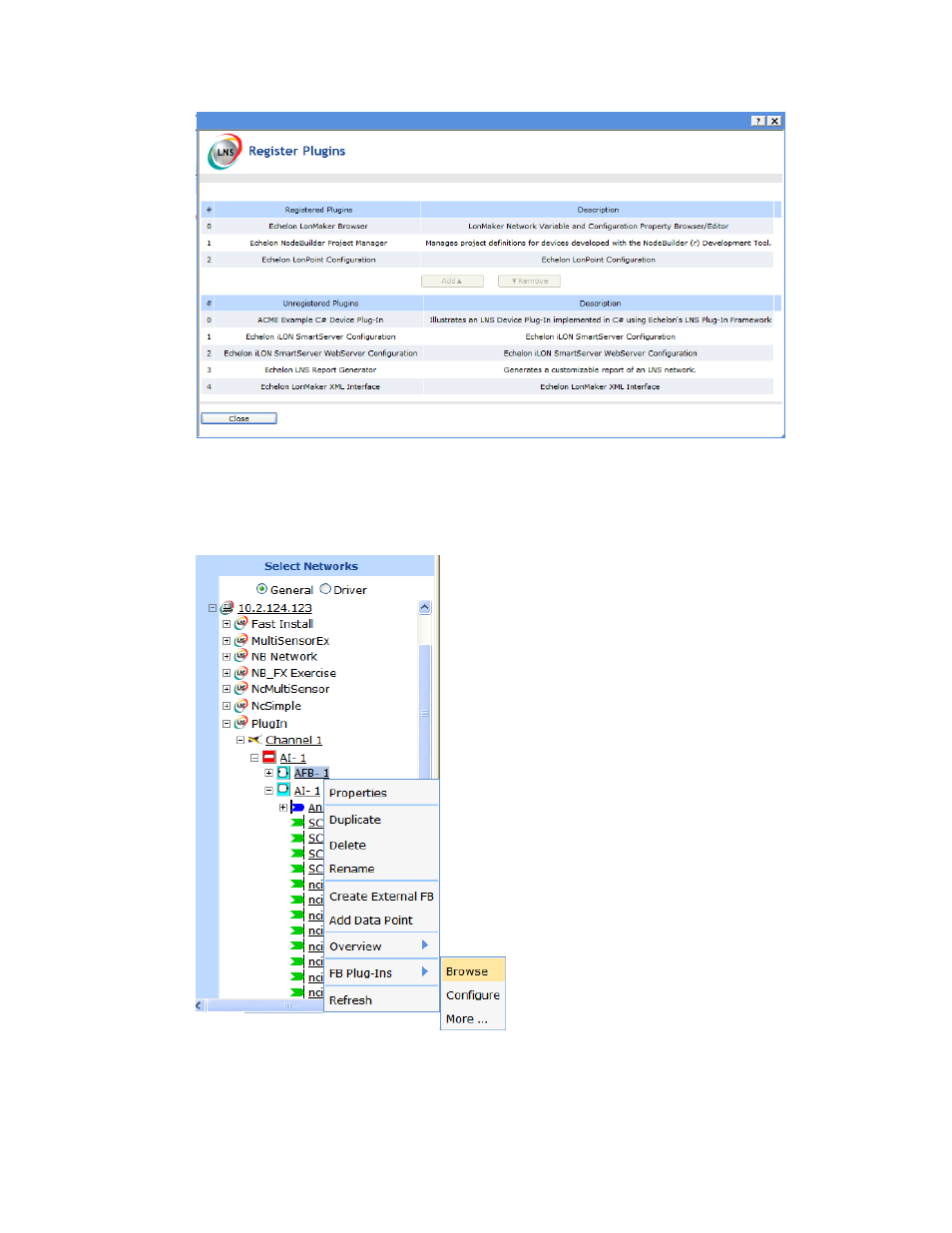952x1233 pixels.
Task: Select registered plugin Echelon LonMaker Browser
Action: pos(318,227)
